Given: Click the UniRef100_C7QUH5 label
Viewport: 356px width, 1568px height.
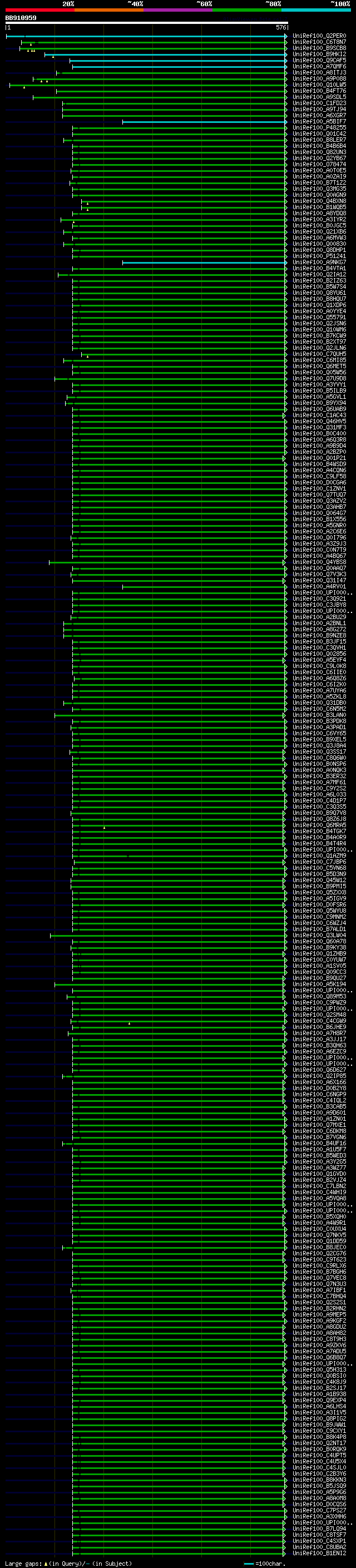Looking at the screenshot, I should coord(319,354).
